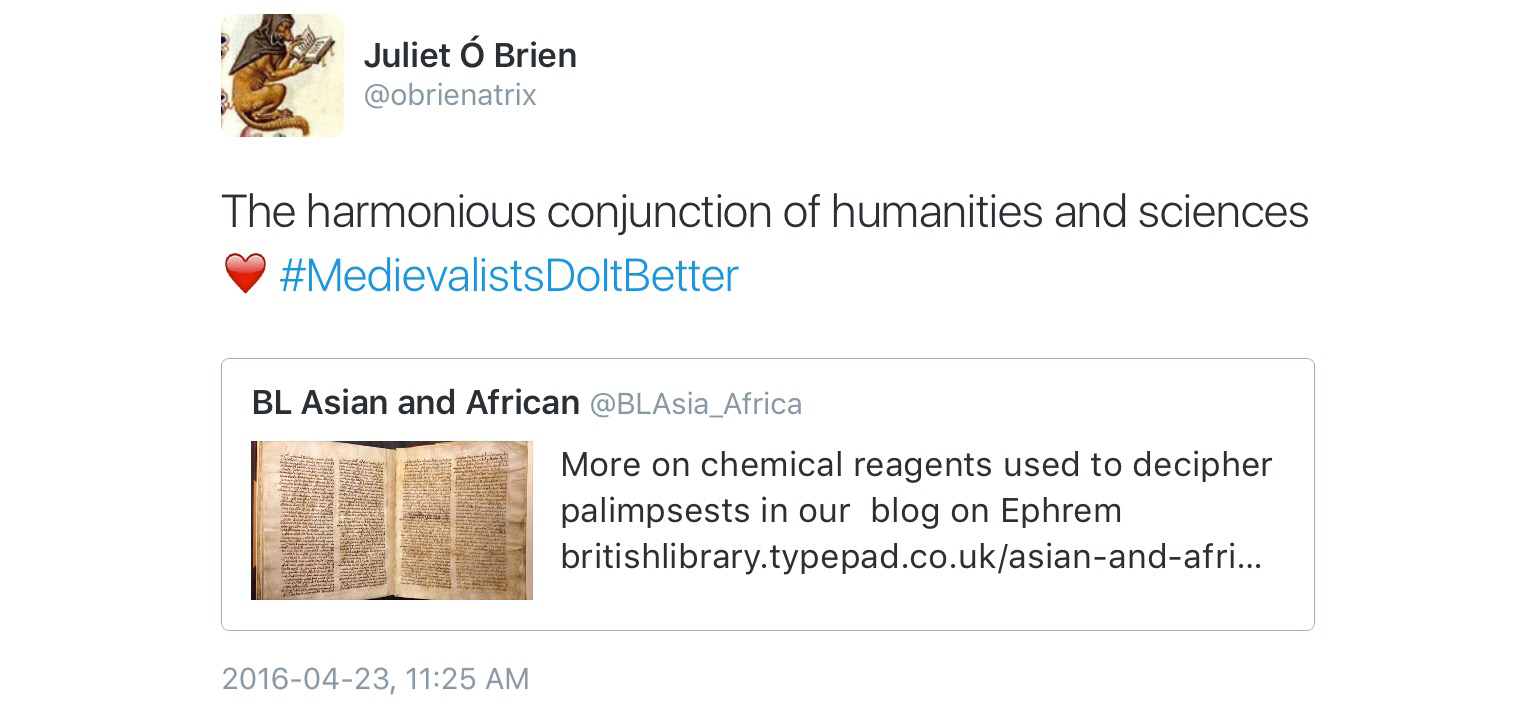Click Juliet Ó Brien's profile avatar
This screenshot has width=1536, height=713.
282,75
